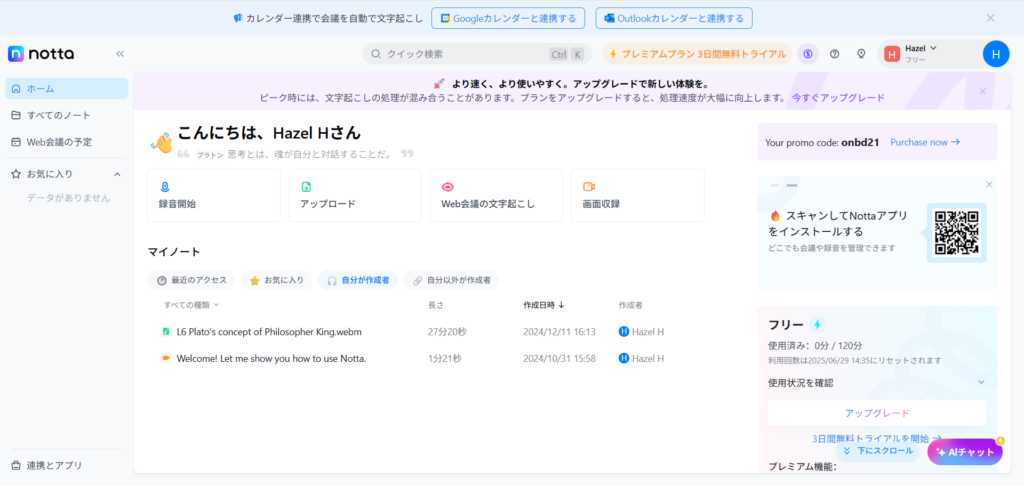Click 3日間無料トライアルを開始 link
The width and height of the screenshot is (1024, 486).
click(877, 438)
